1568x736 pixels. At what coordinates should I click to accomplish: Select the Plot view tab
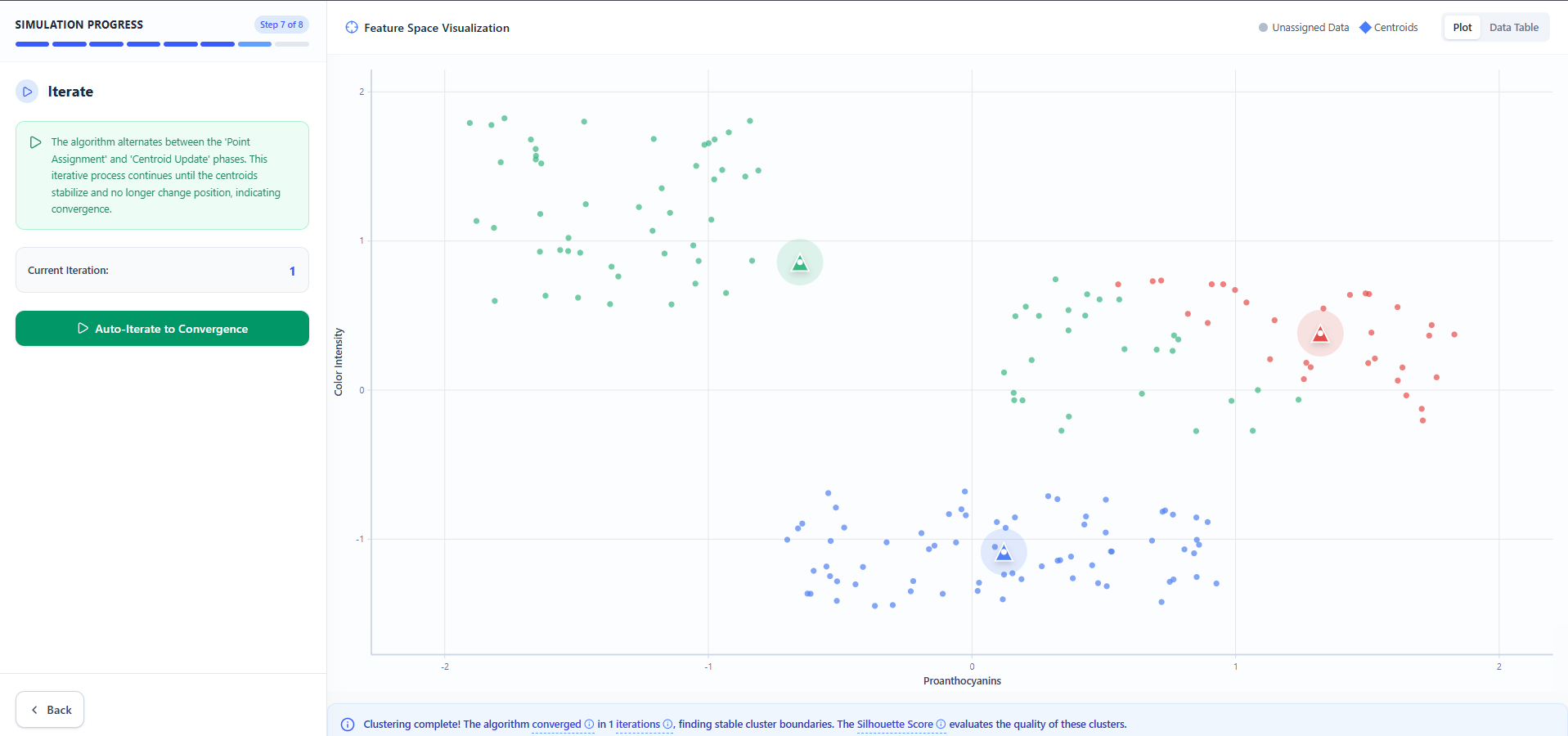tap(1462, 28)
